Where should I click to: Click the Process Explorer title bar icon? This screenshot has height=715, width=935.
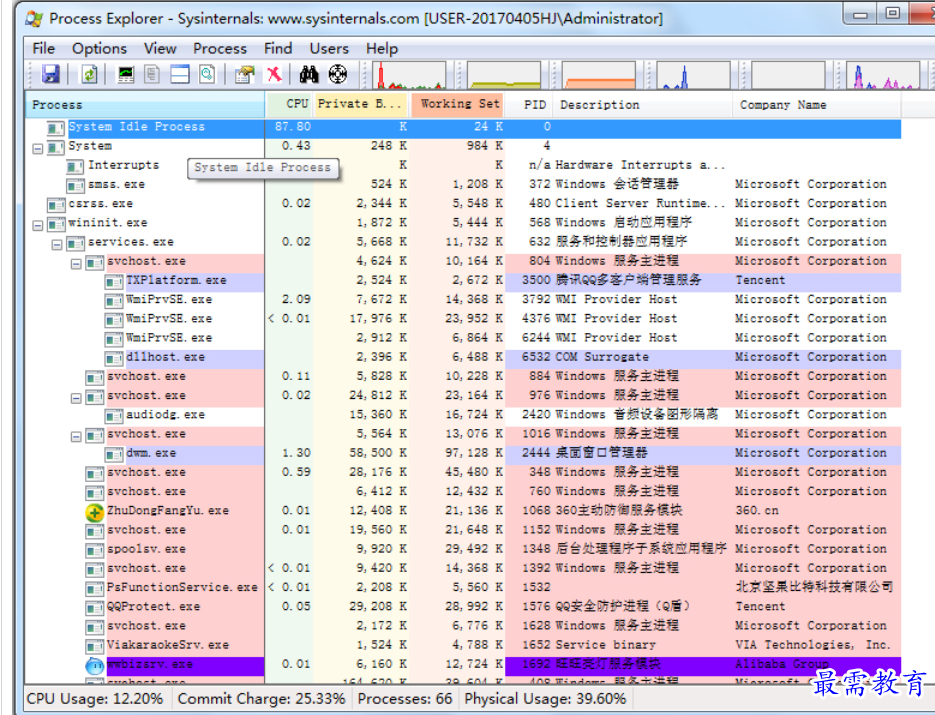[34, 18]
